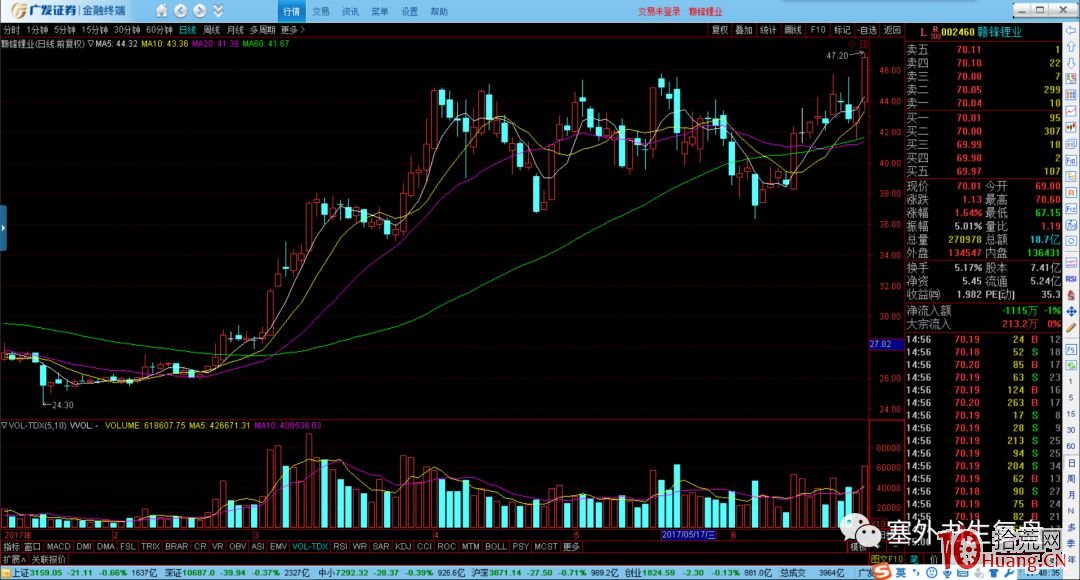The height and width of the screenshot is (580, 1080).
Task: Switch chart to 分时 view
Action: pos(11,30)
